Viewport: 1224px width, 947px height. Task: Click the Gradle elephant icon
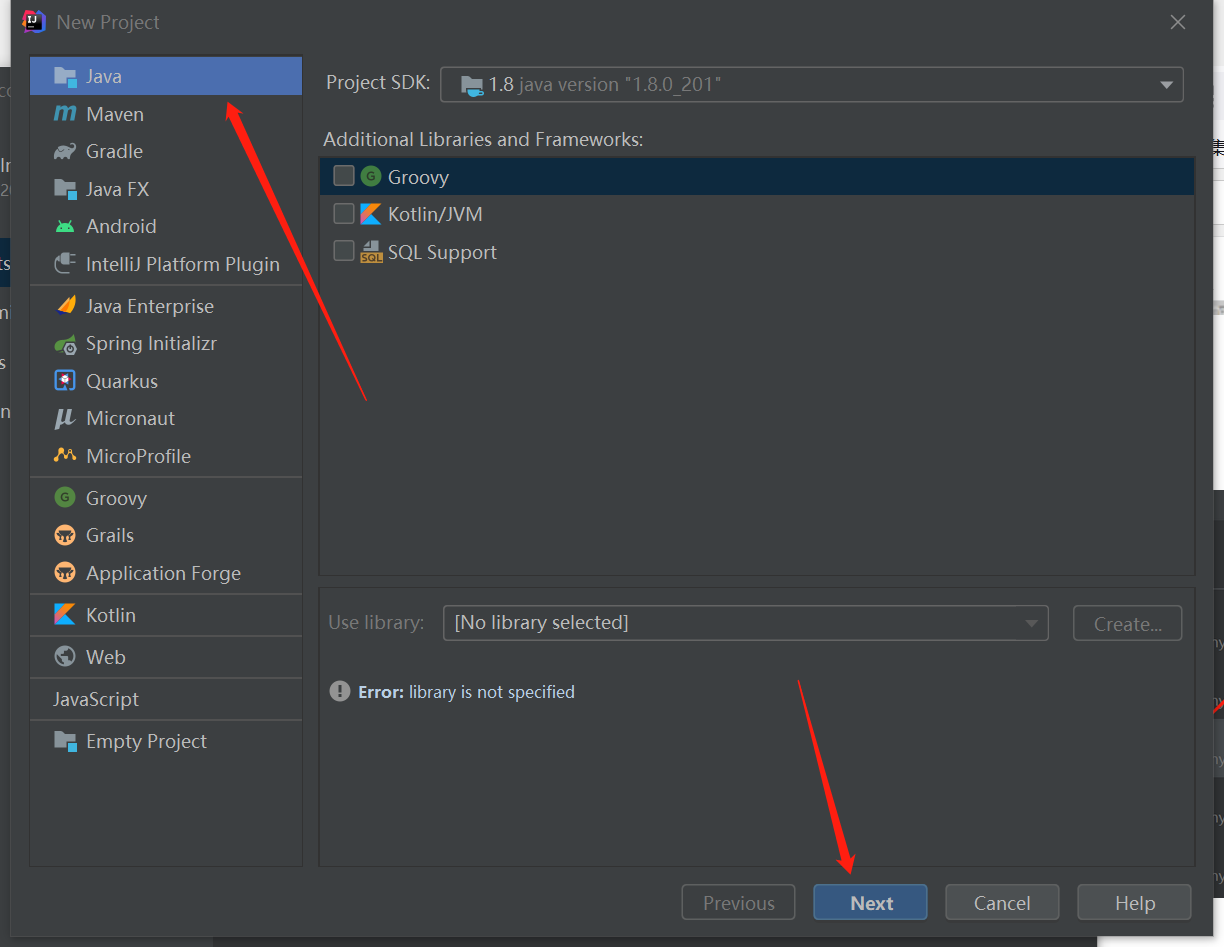[65, 151]
